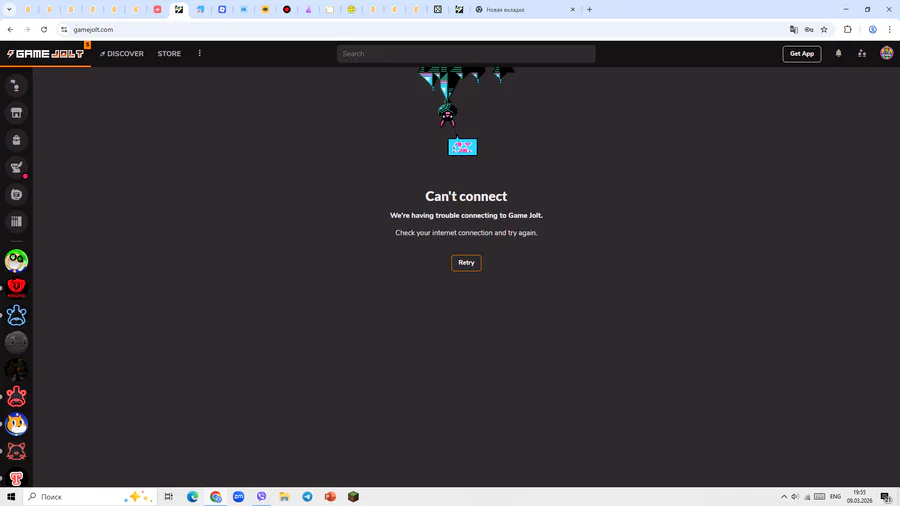Close the Новая вкладка tab
The image size is (900, 506).
[572, 10]
